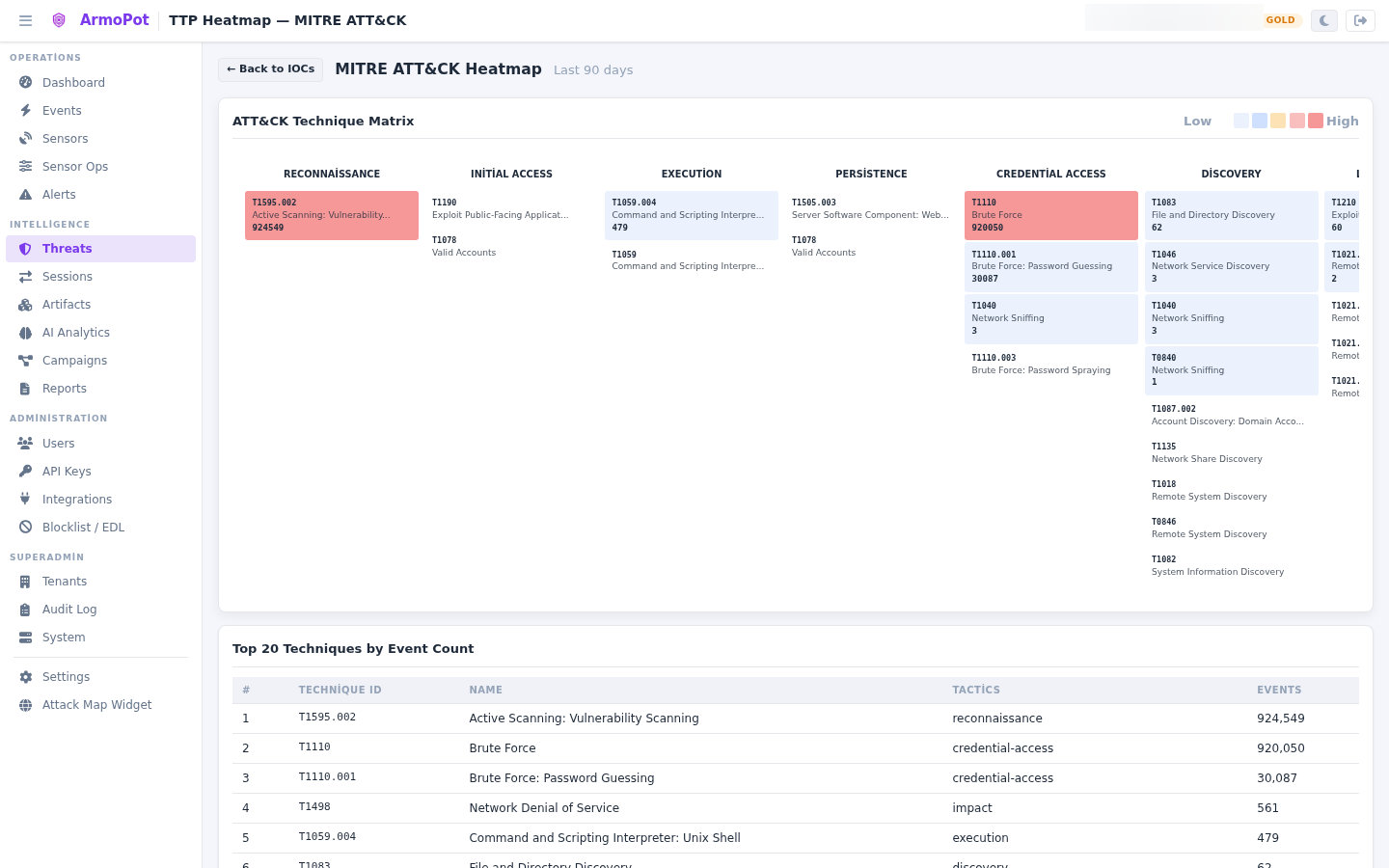The height and width of the screenshot is (868, 1389).
Task: Click the T1110.001 row in Top 20 table
Action: coord(796,778)
